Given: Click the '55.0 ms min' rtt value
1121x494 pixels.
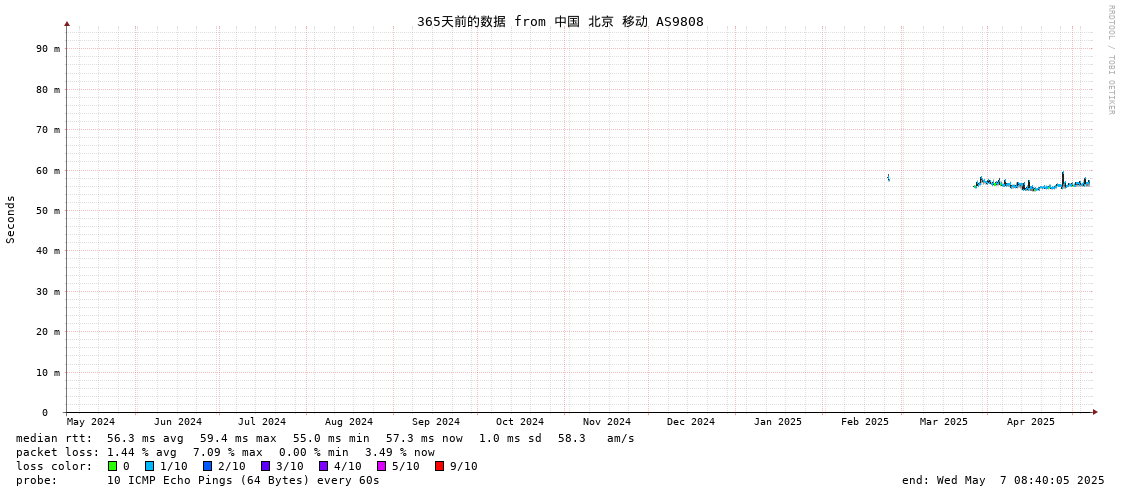Looking at the screenshot, I should (331, 438).
